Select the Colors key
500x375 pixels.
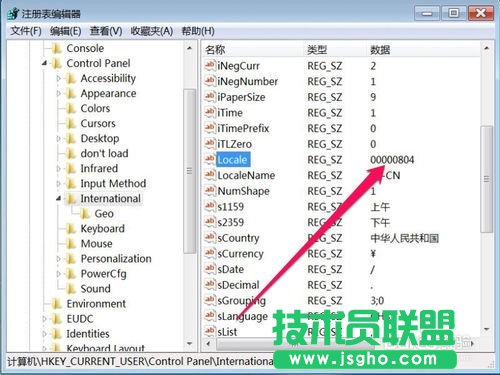pos(95,108)
